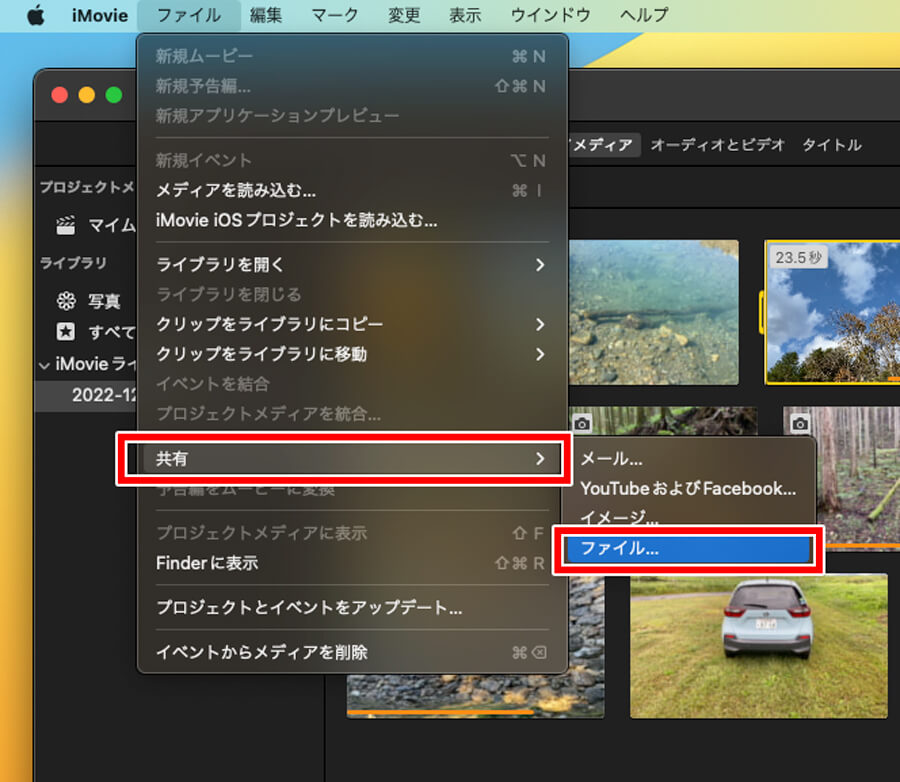Click the 23.5秒 duration badge
Image resolution: width=900 pixels, height=782 pixels.
(x=798, y=257)
